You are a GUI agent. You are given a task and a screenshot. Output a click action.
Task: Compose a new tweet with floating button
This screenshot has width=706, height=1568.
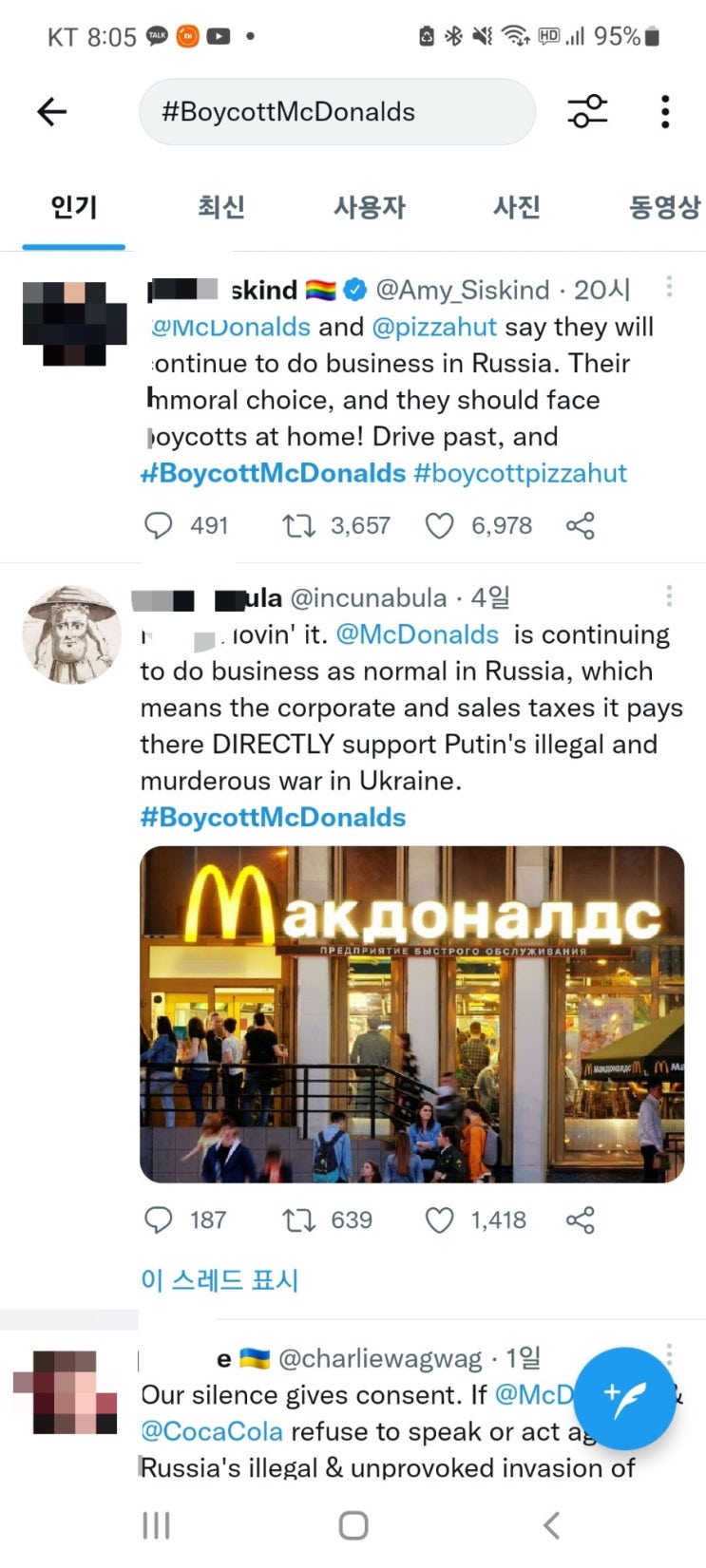tap(624, 1398)
